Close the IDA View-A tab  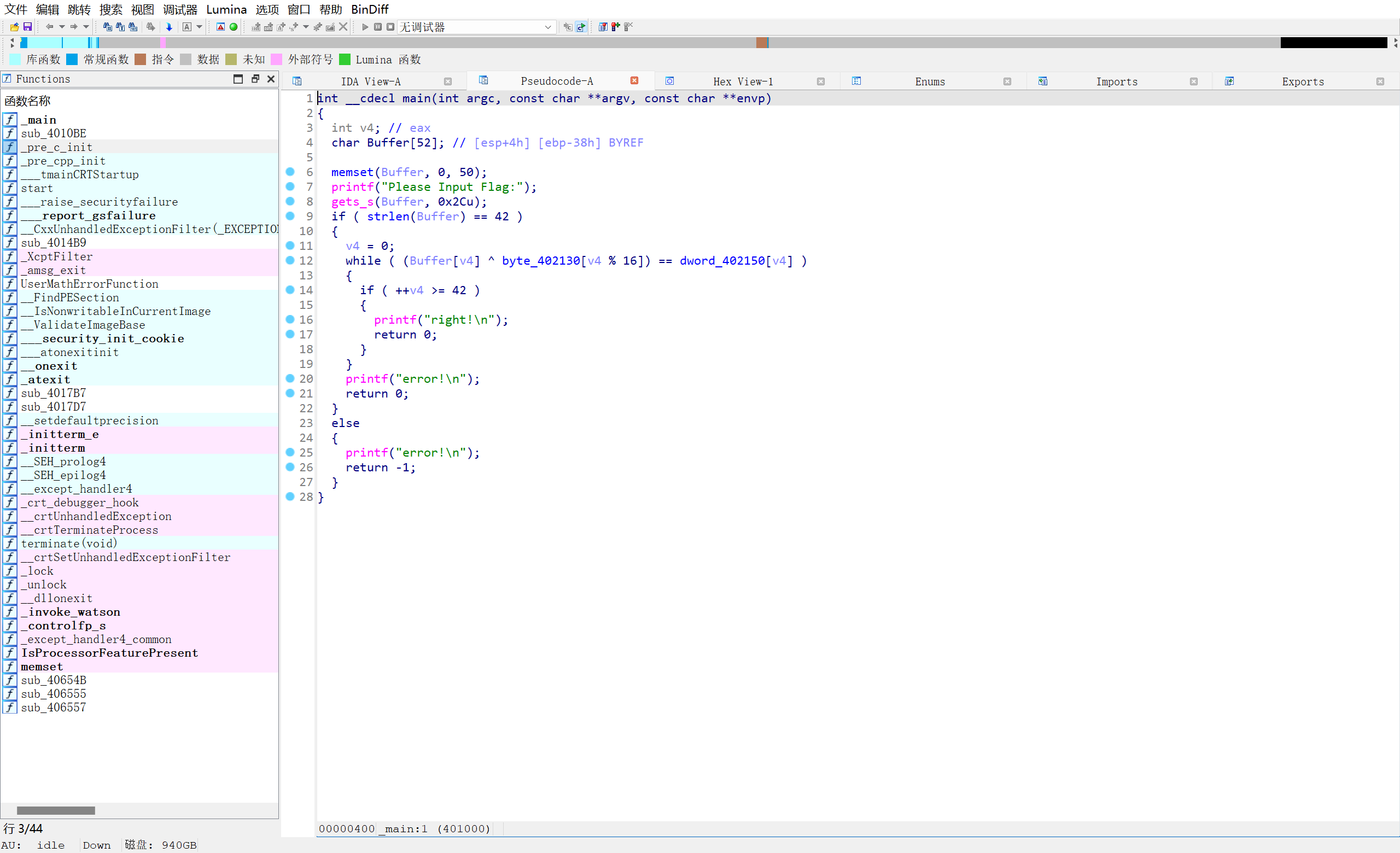[448, 81]
